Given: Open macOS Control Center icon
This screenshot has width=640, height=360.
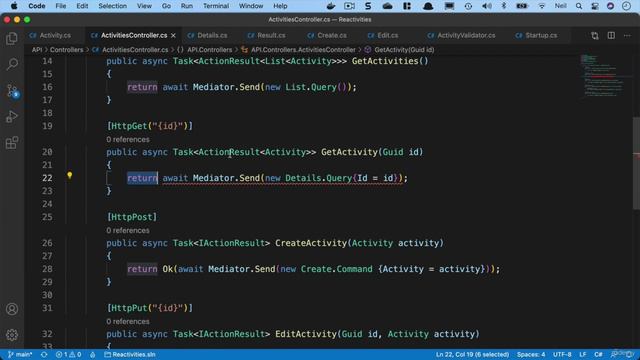Looking at the screenshot, I should pos(595,6).
